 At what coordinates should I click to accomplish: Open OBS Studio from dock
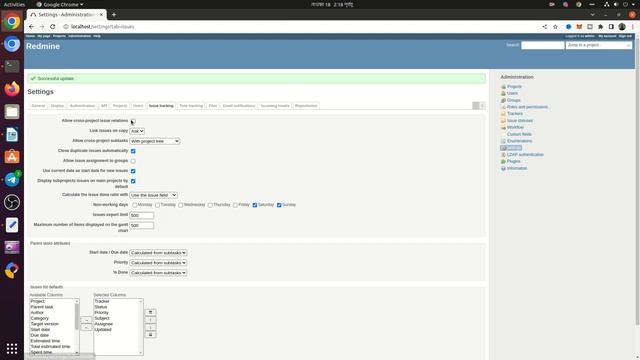click(12, 202)
